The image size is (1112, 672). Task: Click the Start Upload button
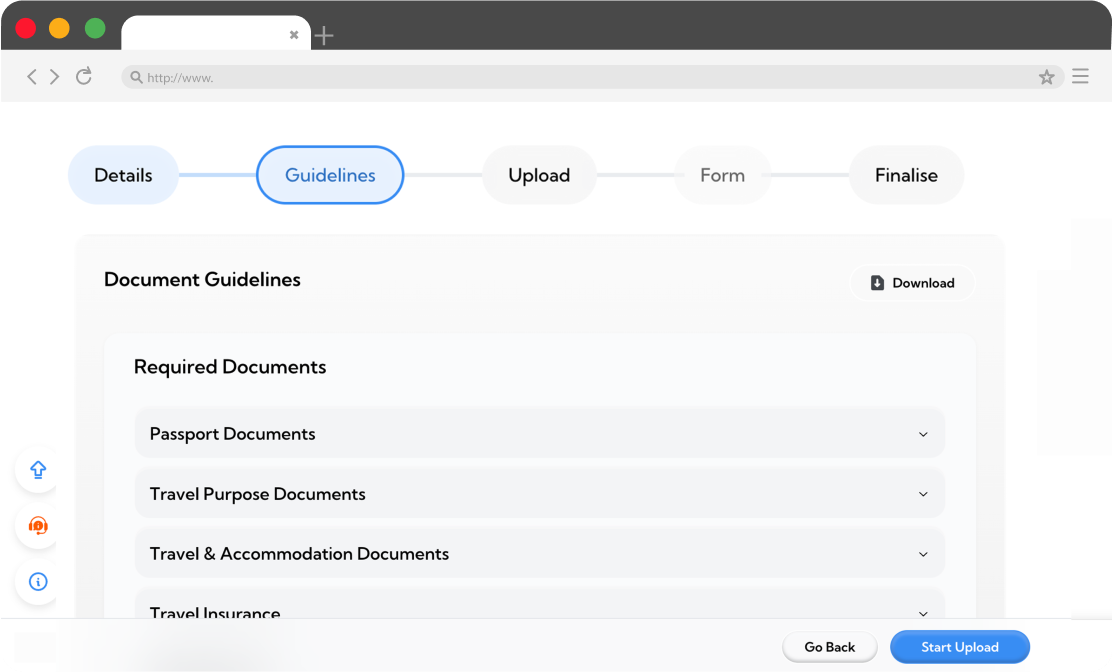(959, 647)
